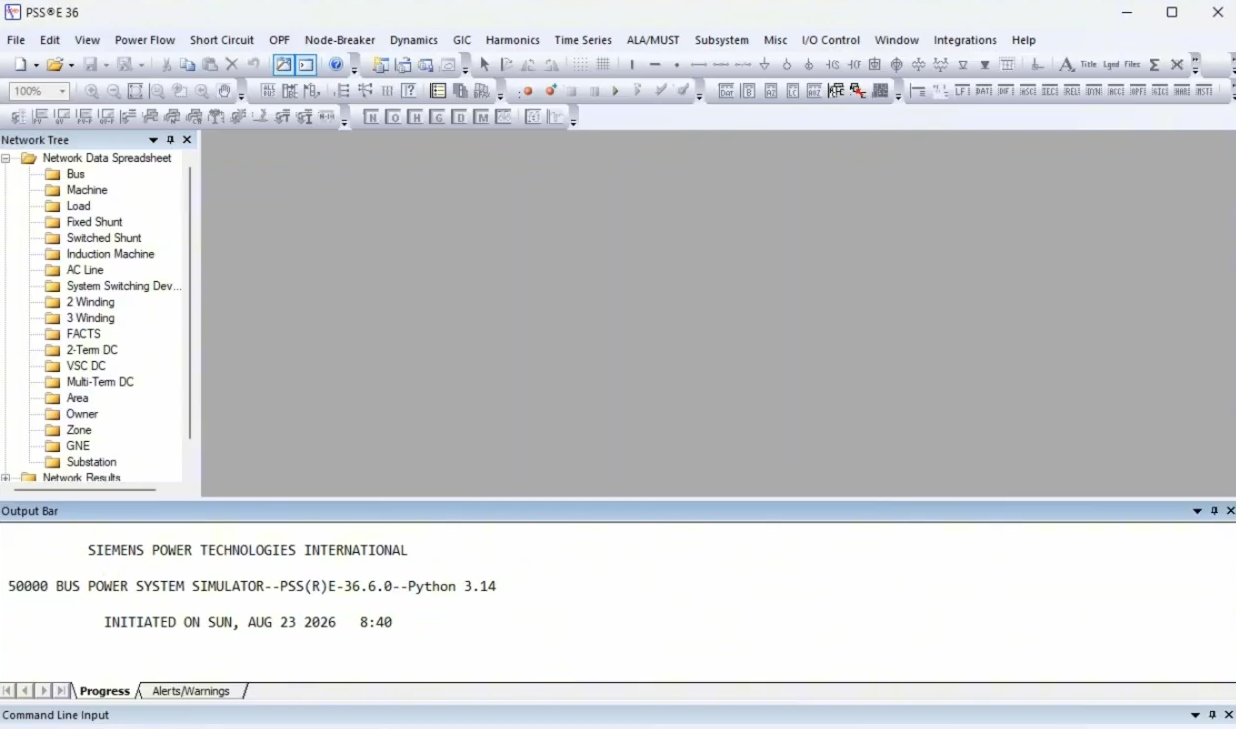This screenshot has width=1236, height=729.
Task: Select the arrow pointer tool
Action: 485,65
